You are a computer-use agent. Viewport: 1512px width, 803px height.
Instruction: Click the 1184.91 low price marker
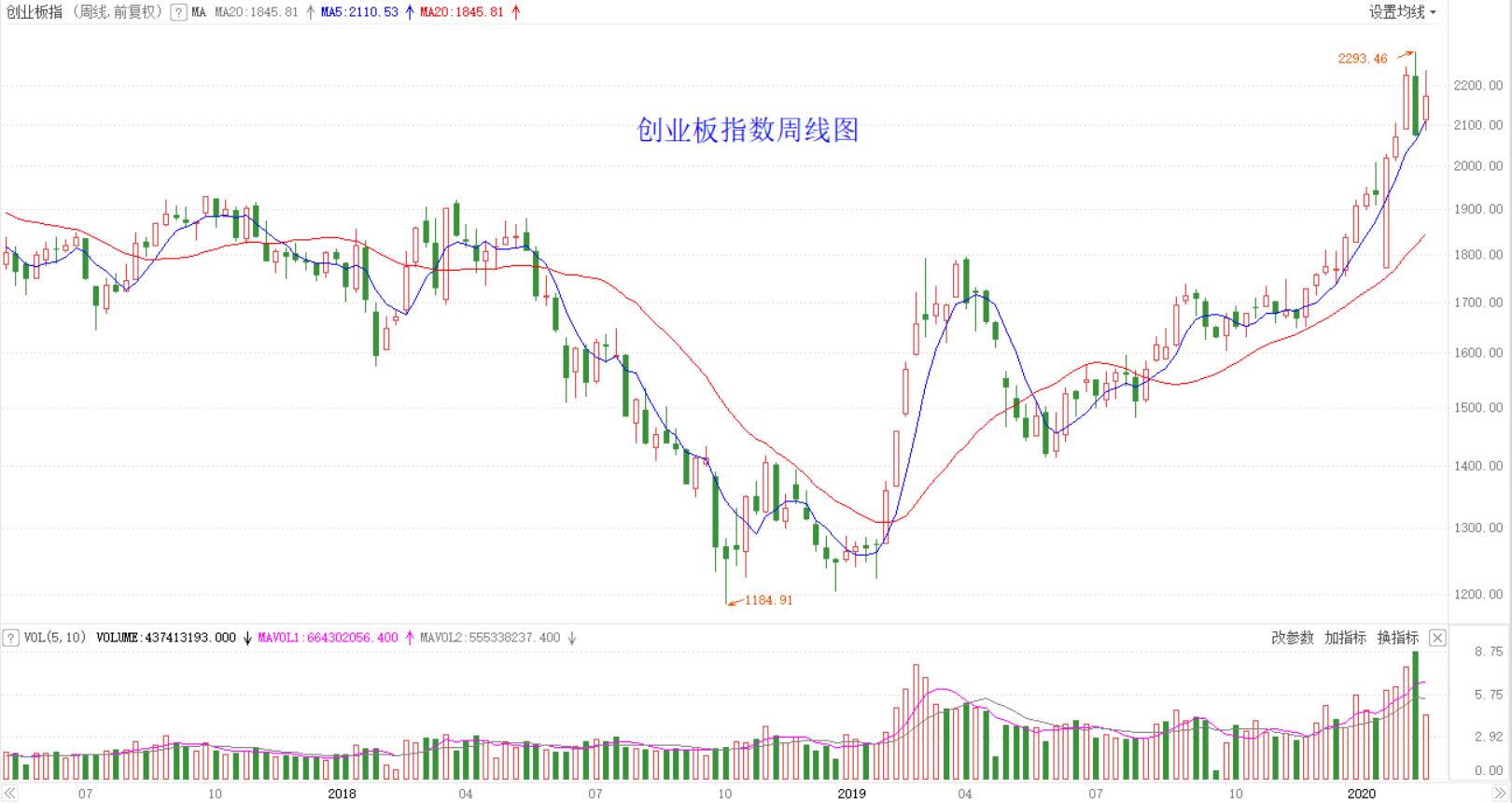coord(768,600)
